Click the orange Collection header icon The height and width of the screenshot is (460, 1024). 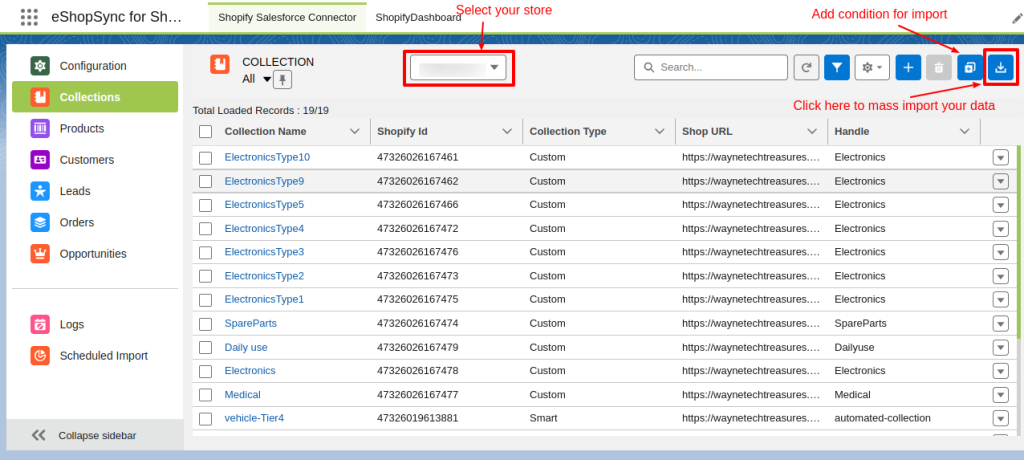pyautogui.click(x=220, y=64)
